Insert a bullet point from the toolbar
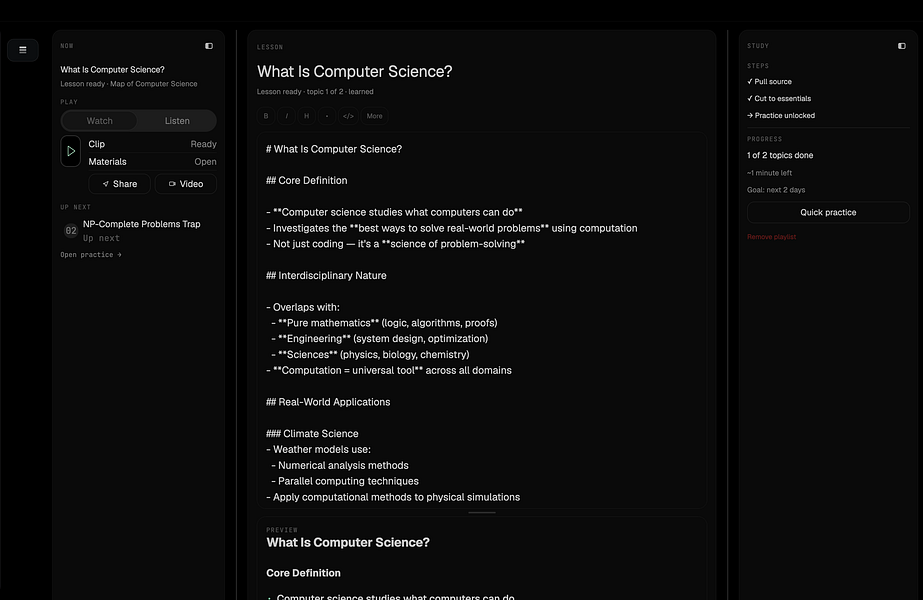Image resolution: width=923 pixels, height=600 pixels. tap(327, 116)
